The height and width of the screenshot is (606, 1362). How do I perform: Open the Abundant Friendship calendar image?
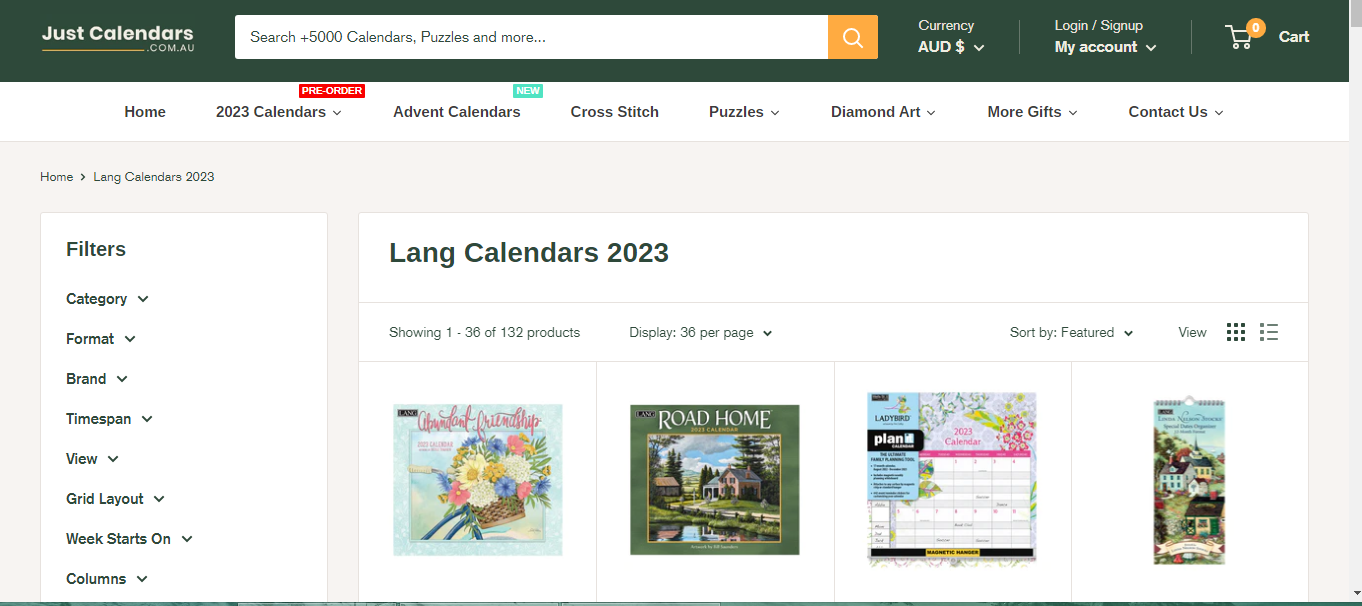pos(477,479)
